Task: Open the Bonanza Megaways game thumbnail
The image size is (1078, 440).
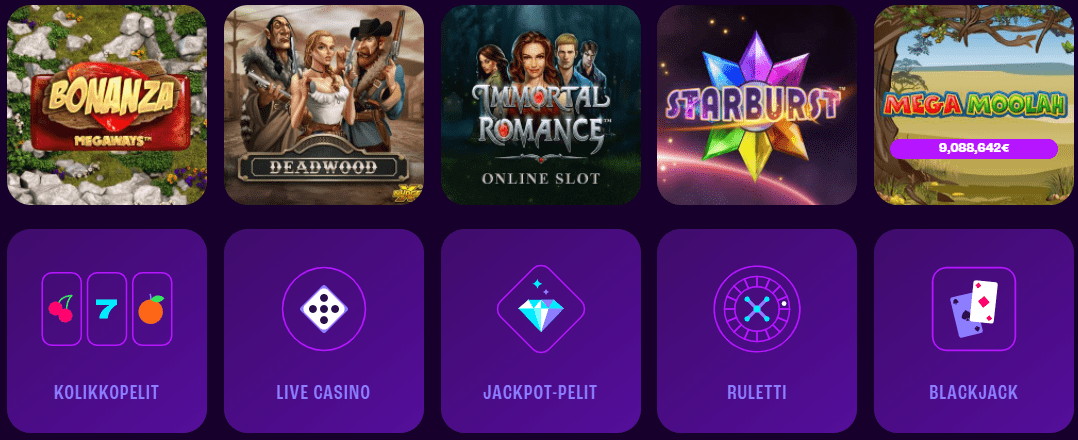Action: tap(107, 104)
